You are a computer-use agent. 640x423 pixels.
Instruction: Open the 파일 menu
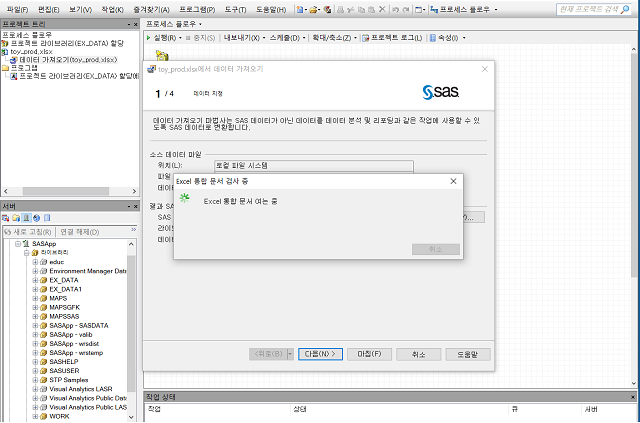[17, 9]
